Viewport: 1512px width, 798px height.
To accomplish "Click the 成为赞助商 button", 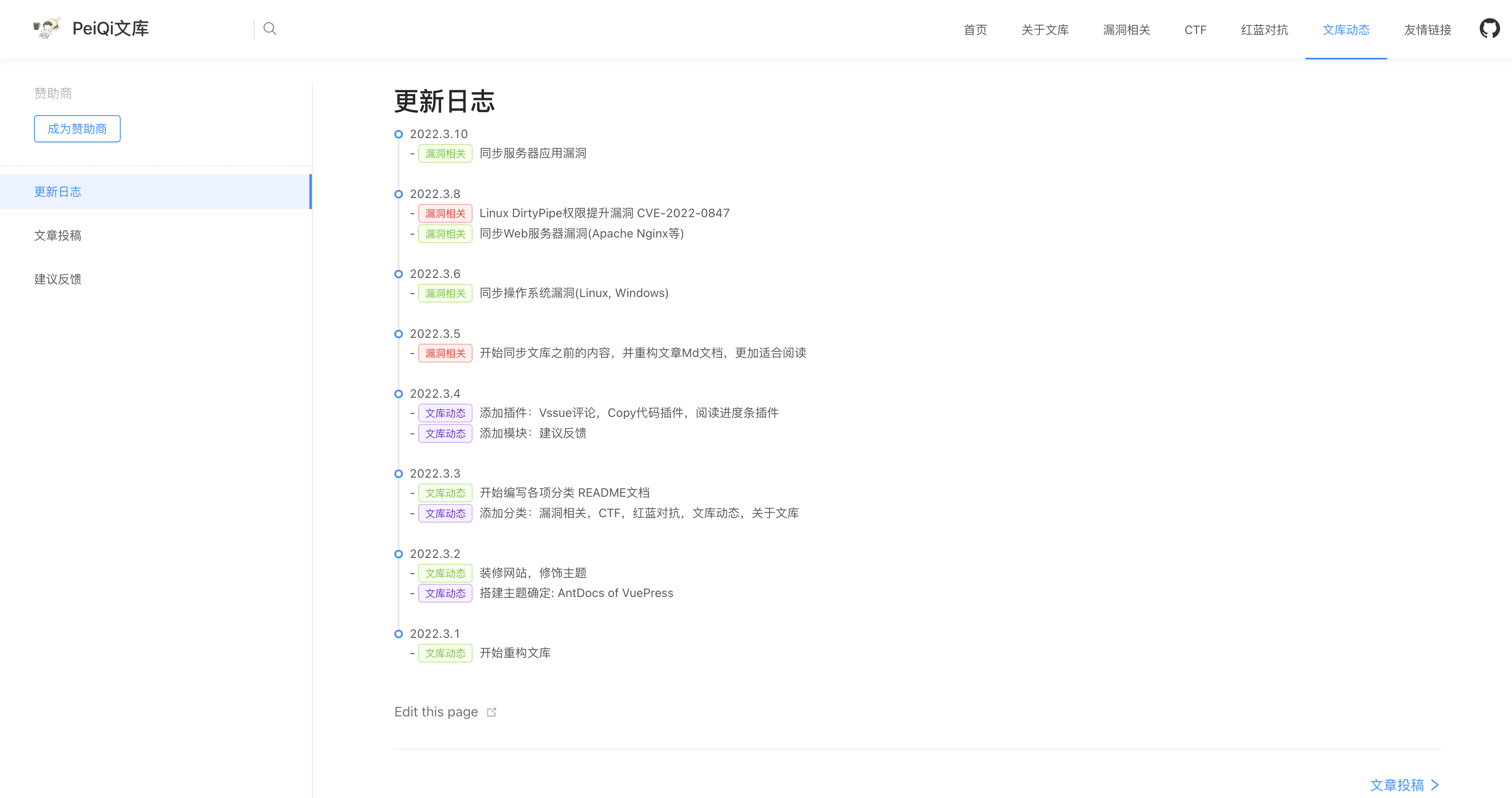I will (x=77, y=128).
